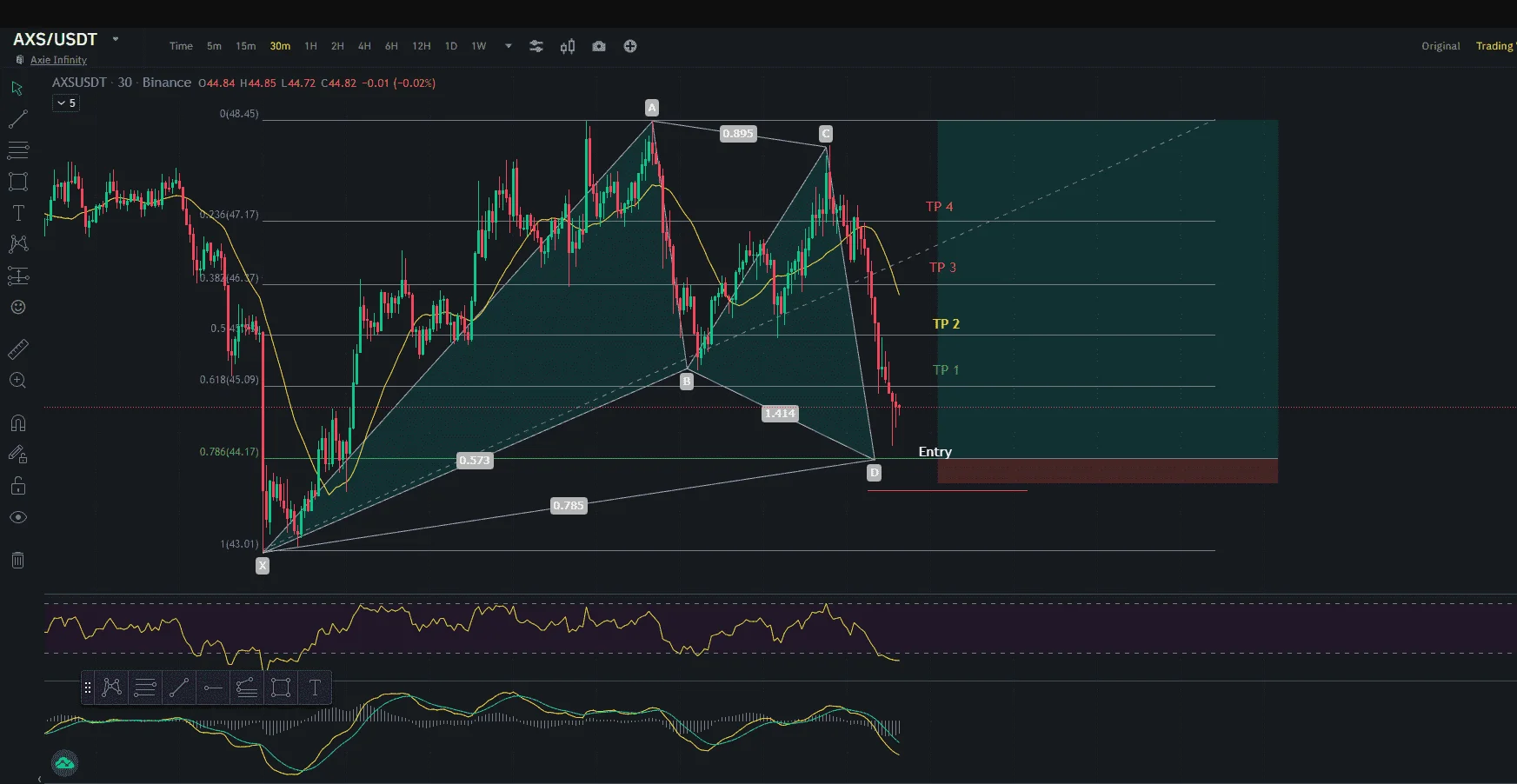The width and height of the screenshot is (1517, 784).
Task: Select pattern point C marker
Action: [826, 134]
